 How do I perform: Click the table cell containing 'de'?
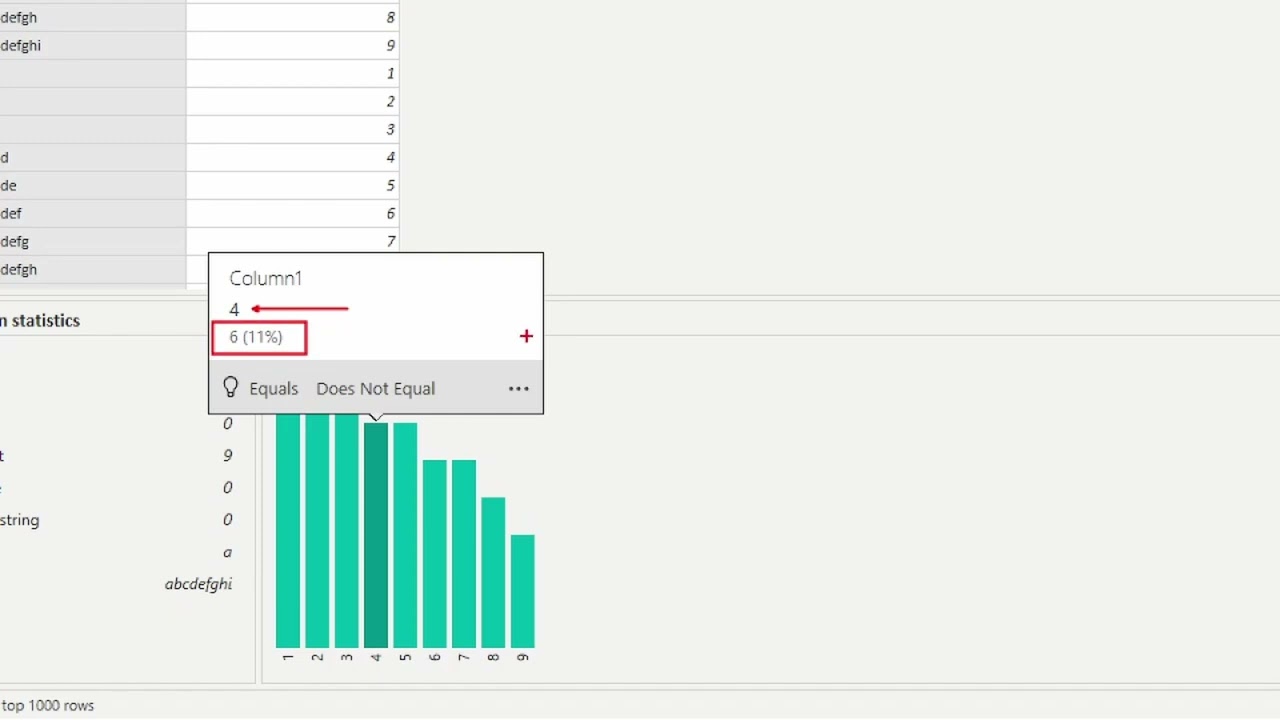point(93,185)
